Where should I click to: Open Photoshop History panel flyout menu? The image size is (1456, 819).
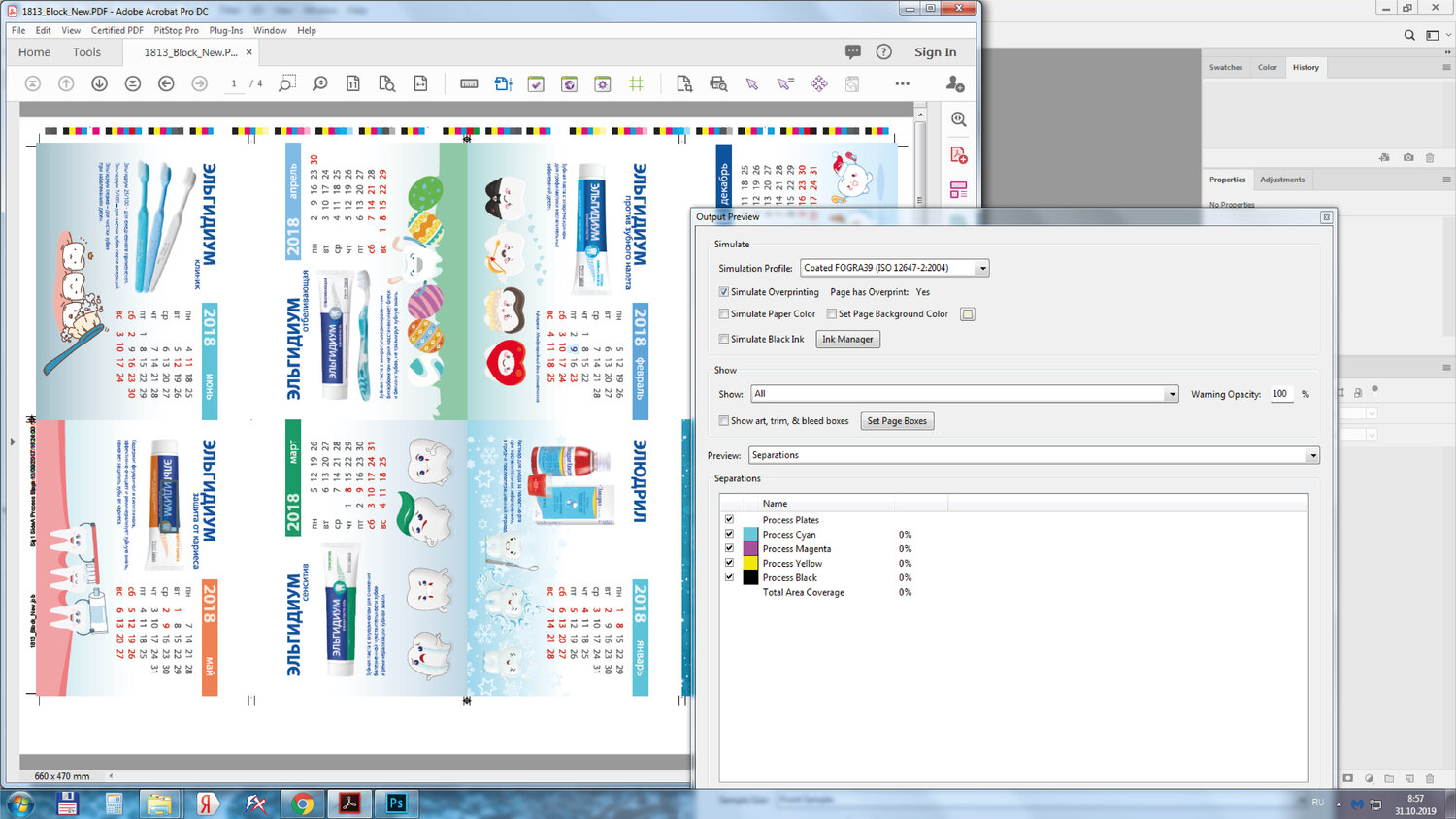coord(1446,67)
